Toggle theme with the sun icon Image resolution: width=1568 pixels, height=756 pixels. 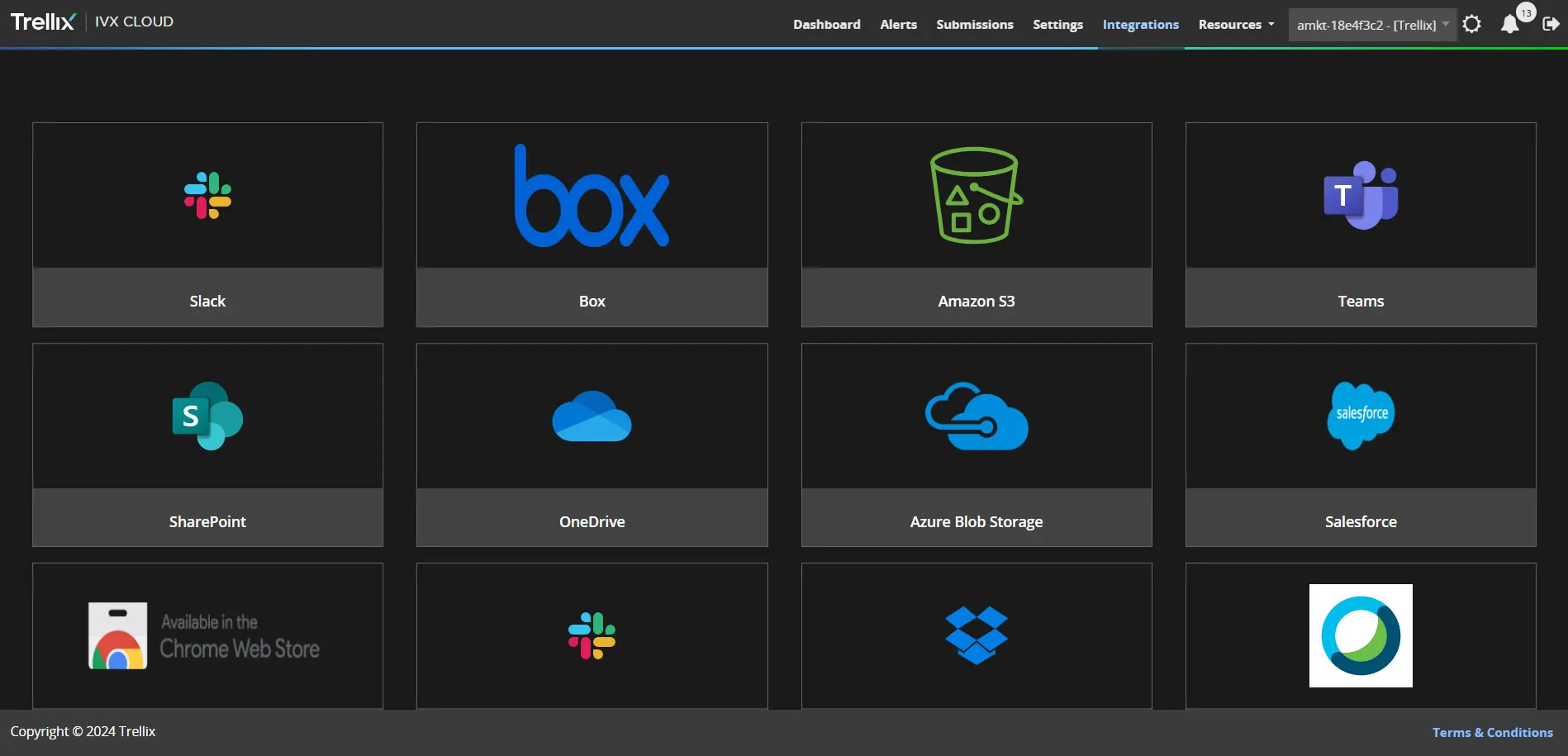point(1471,24)
